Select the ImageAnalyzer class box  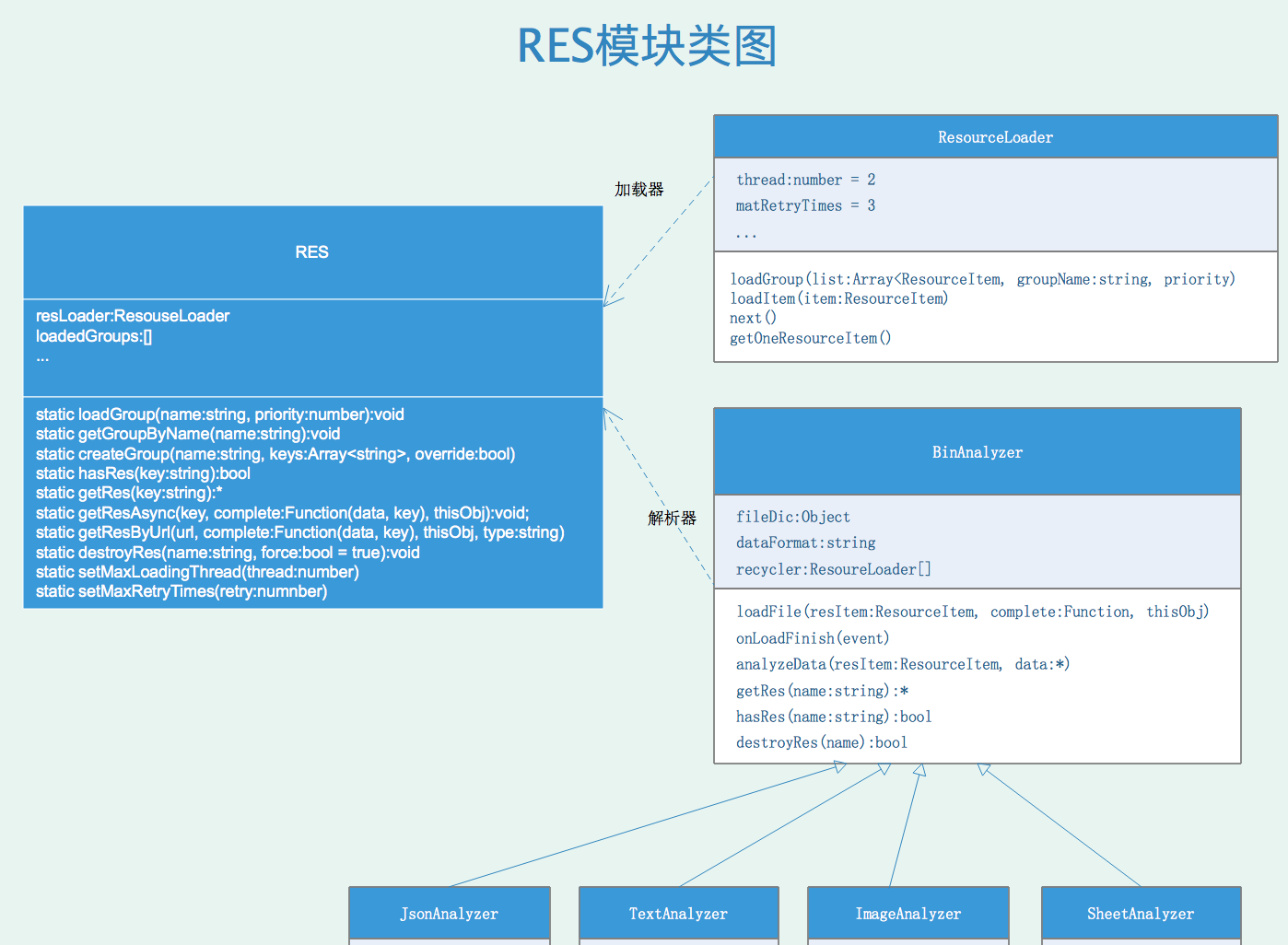point(907,914)
